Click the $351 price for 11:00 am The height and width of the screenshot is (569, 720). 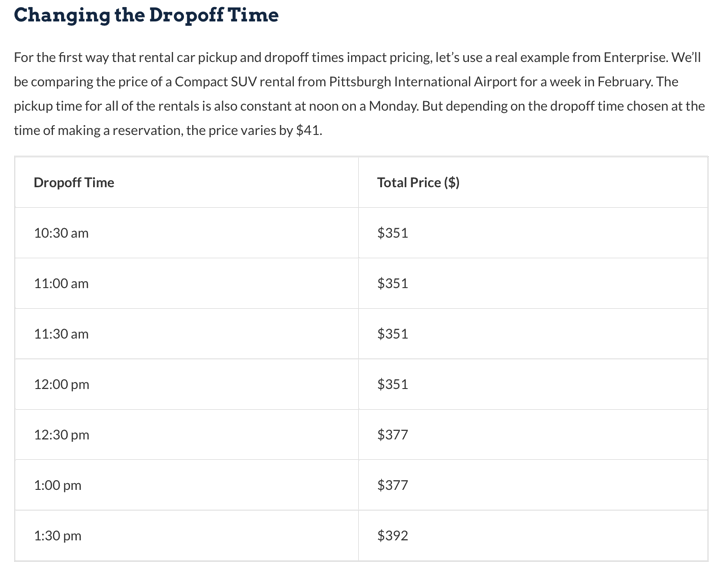coord(393,283)
